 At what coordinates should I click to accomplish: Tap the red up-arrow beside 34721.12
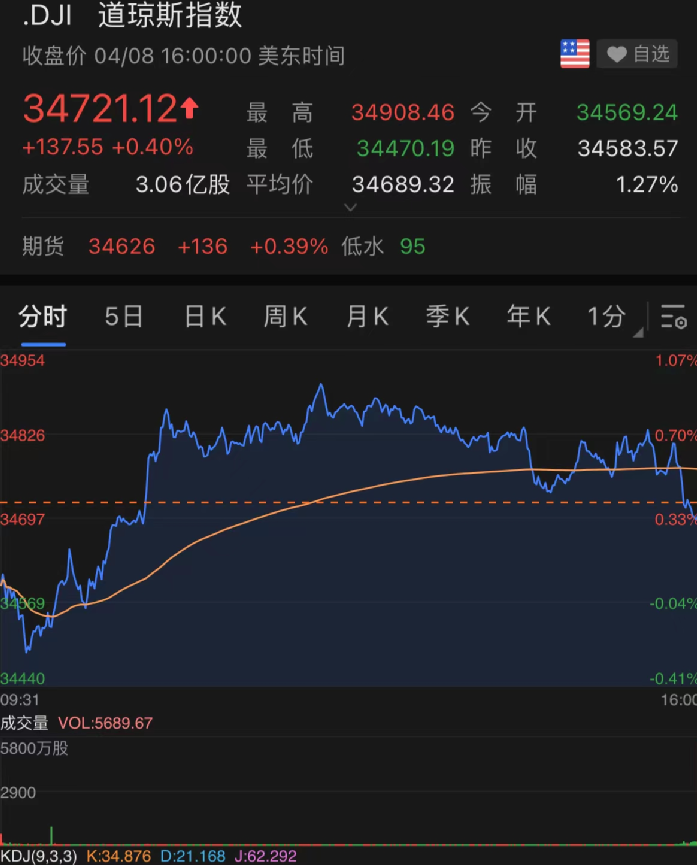(189, 108)
